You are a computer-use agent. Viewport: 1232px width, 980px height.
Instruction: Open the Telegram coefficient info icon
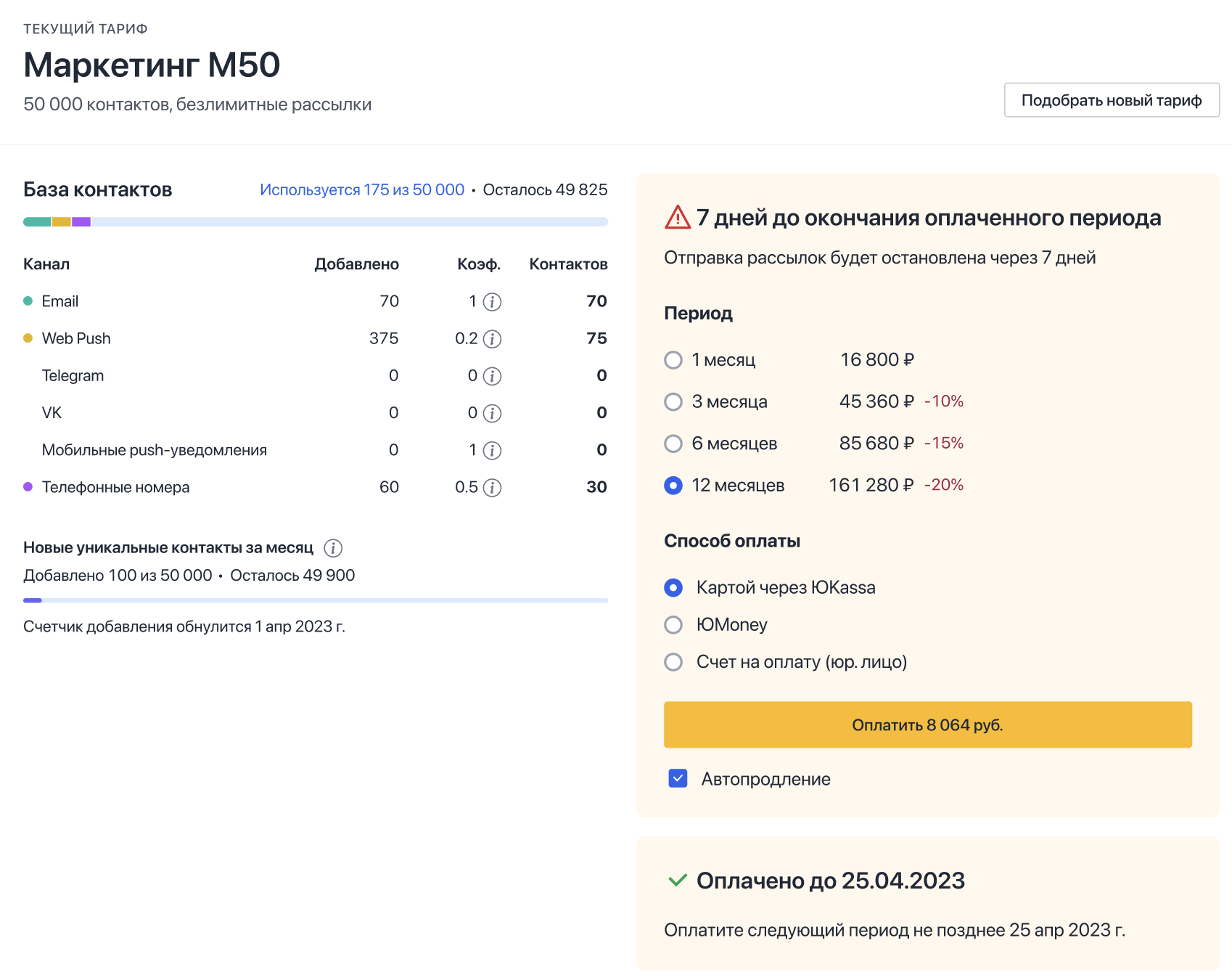pyautogui.click(x=492, y=376)
